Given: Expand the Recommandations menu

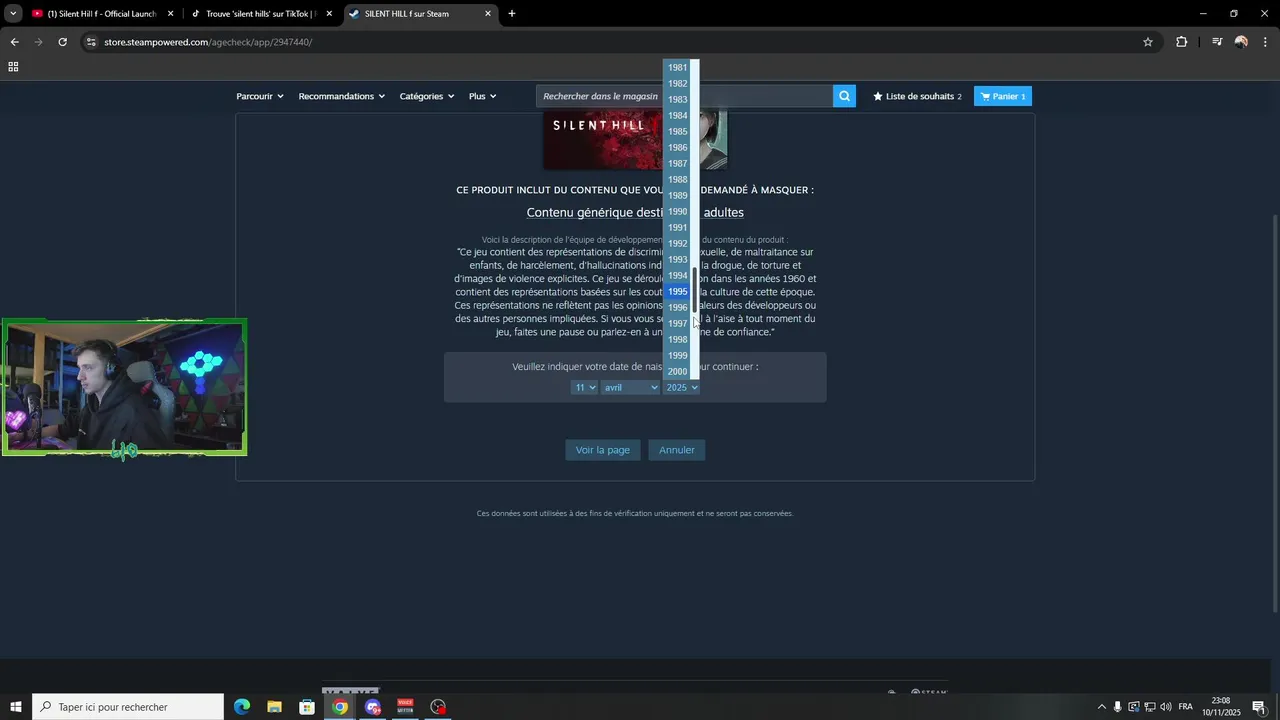Looking at the screenshot, I should (341, 96).
